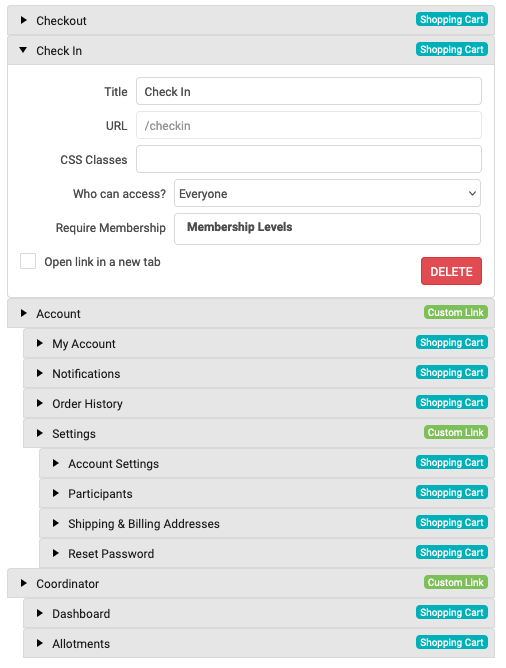This screenshot has height=668, width=506.
Task: Delete the Check In menu item
Action: (451, 271)
